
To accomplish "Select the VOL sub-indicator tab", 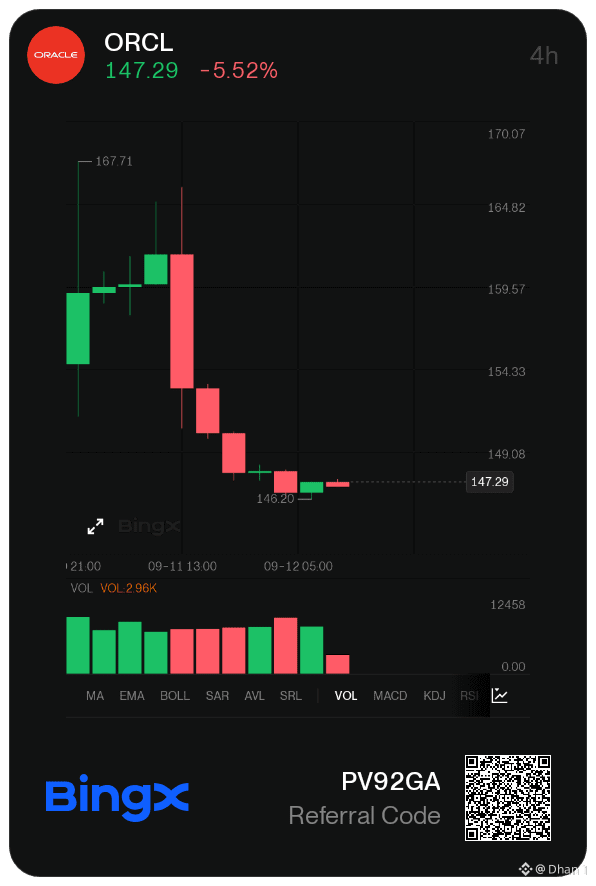I will [x=346, y=696].
